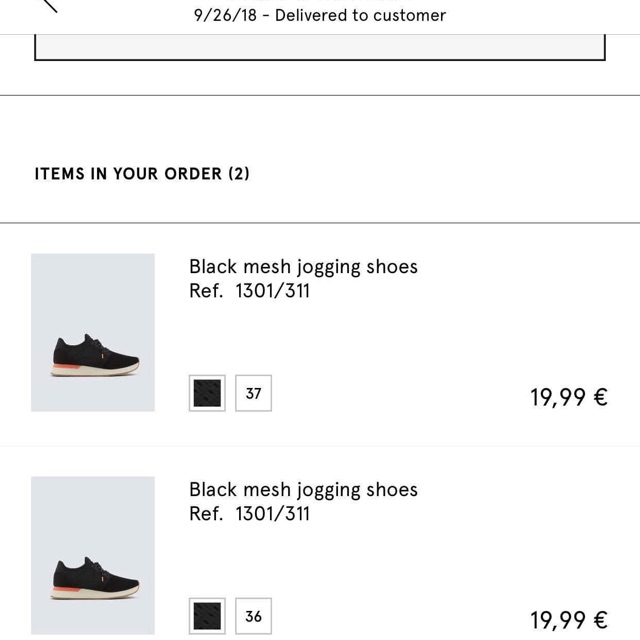
Task: Click the first item's Ref. 1301/311 text
Action: coord(249,291)
